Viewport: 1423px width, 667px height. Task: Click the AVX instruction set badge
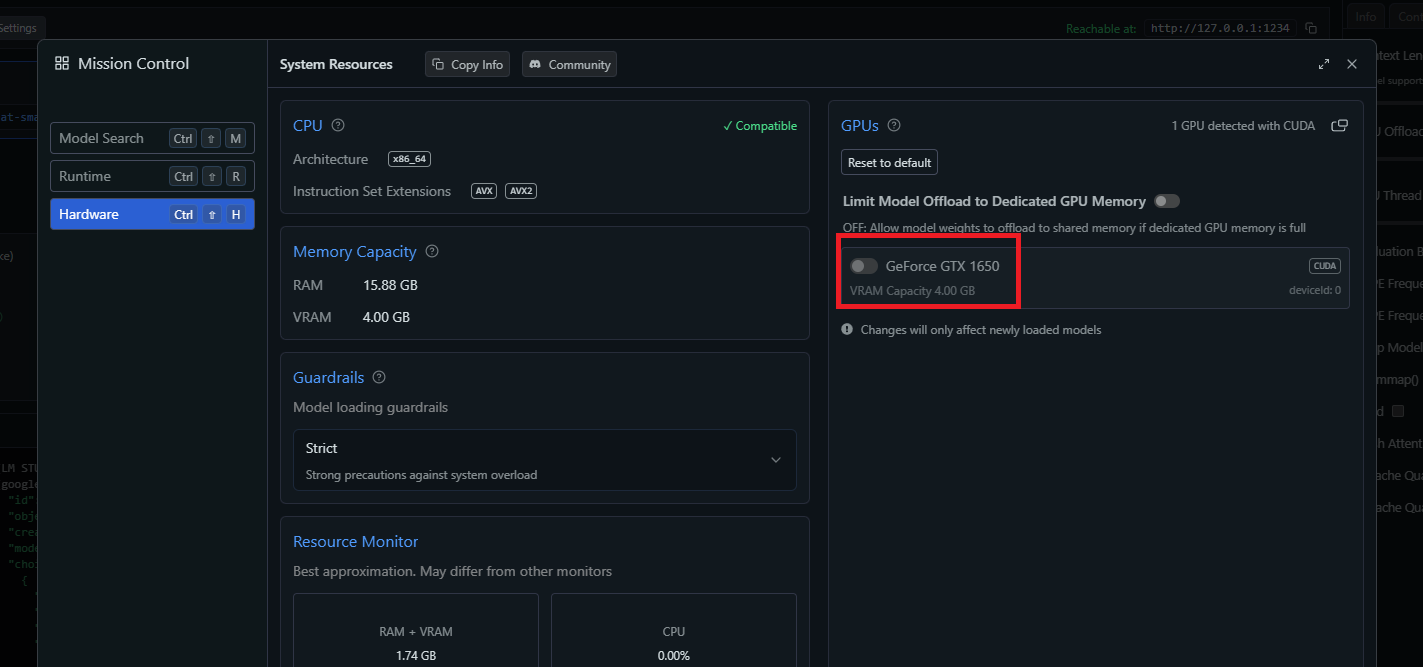click(484, 191)
